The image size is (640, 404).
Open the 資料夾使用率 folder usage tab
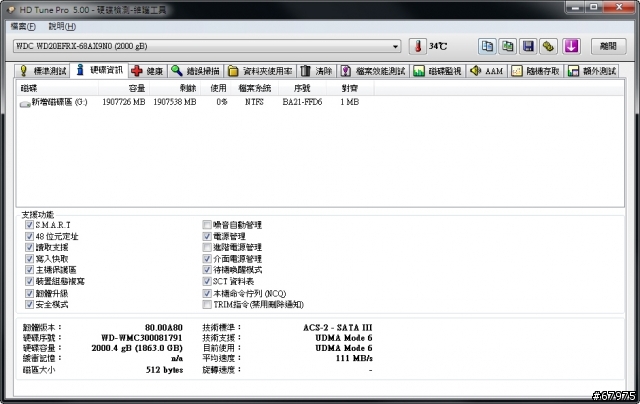tap(260, 71)
